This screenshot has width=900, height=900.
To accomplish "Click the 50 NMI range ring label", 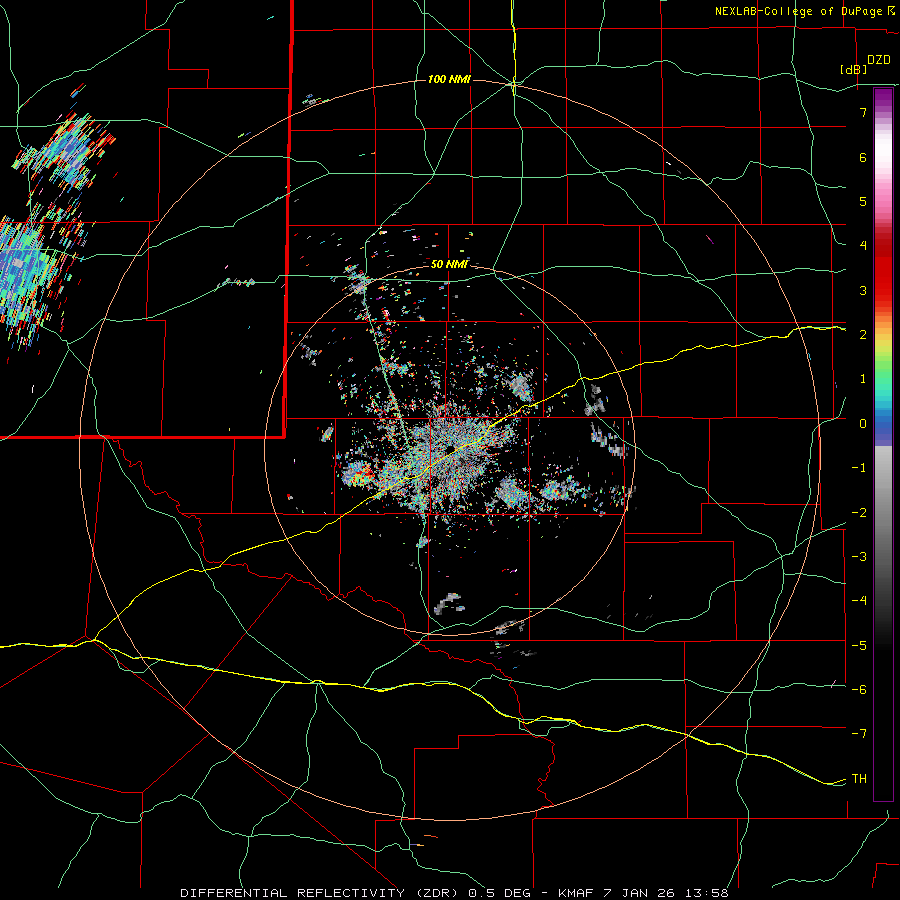I will point(449,264).
